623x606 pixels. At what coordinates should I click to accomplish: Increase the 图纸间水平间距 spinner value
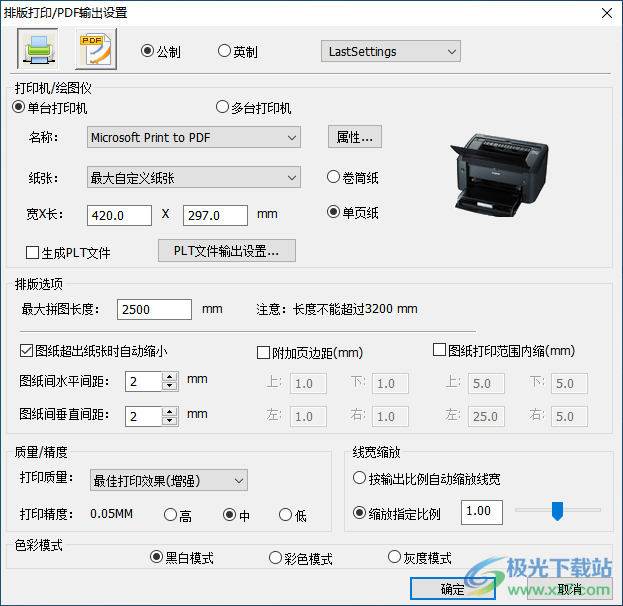[x=169, y=377]
